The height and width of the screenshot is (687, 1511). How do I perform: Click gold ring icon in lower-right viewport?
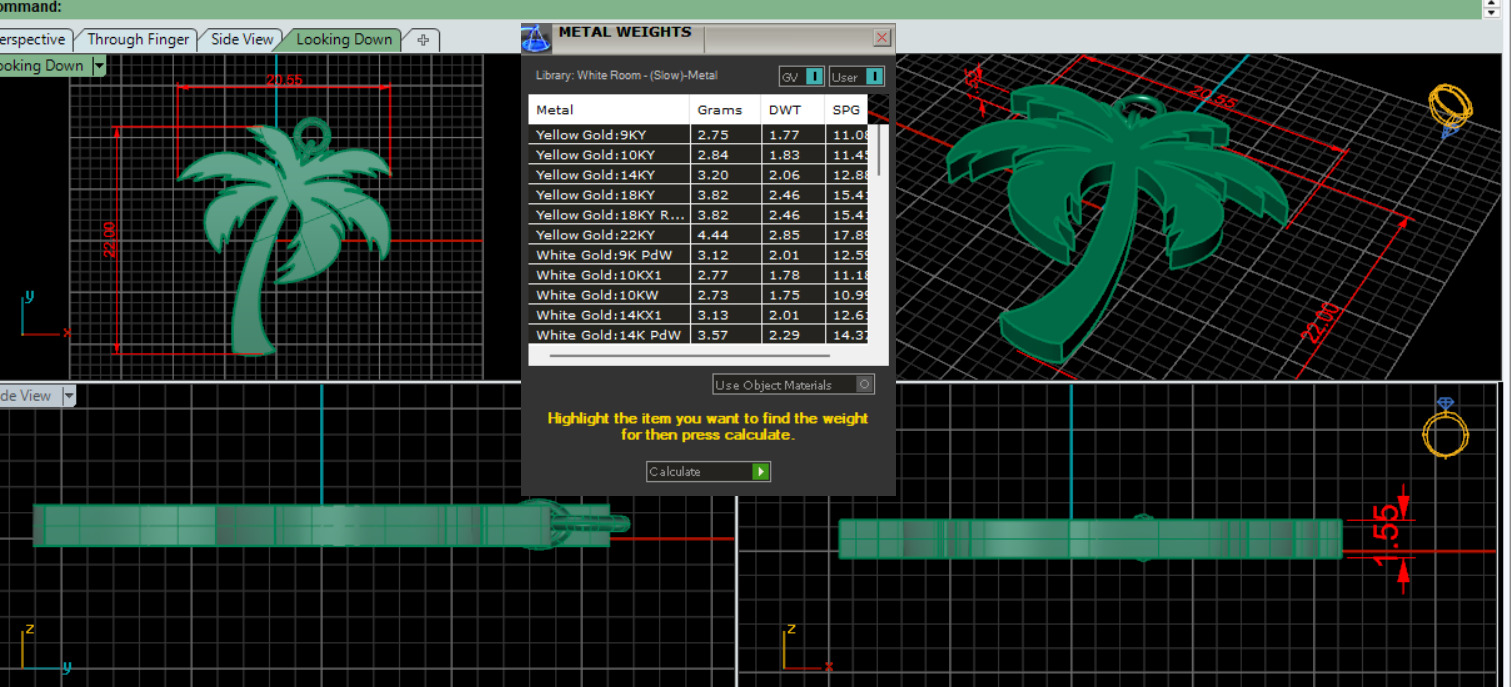tap(1446, 427)
